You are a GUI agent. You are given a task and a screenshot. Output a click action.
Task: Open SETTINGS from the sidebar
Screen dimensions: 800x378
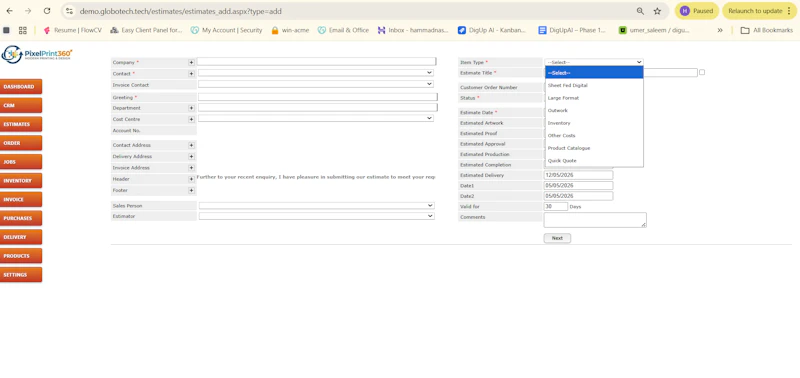21,275
